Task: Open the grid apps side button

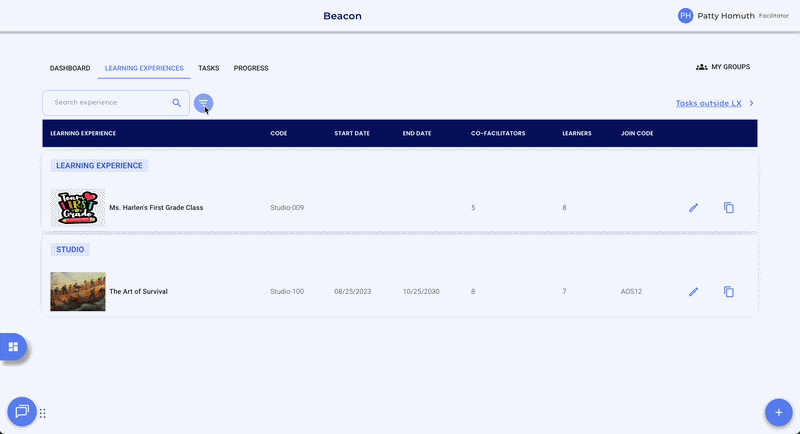Action: pyautogui.click(x=14, y=347)
